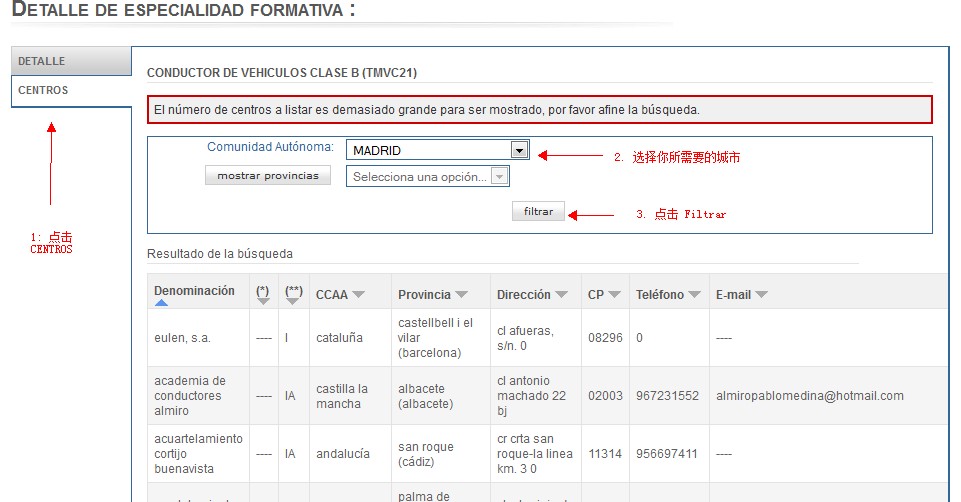
Task: Open the Comunidad Autónoma MADRID dropdown
Action: point(519,150)
